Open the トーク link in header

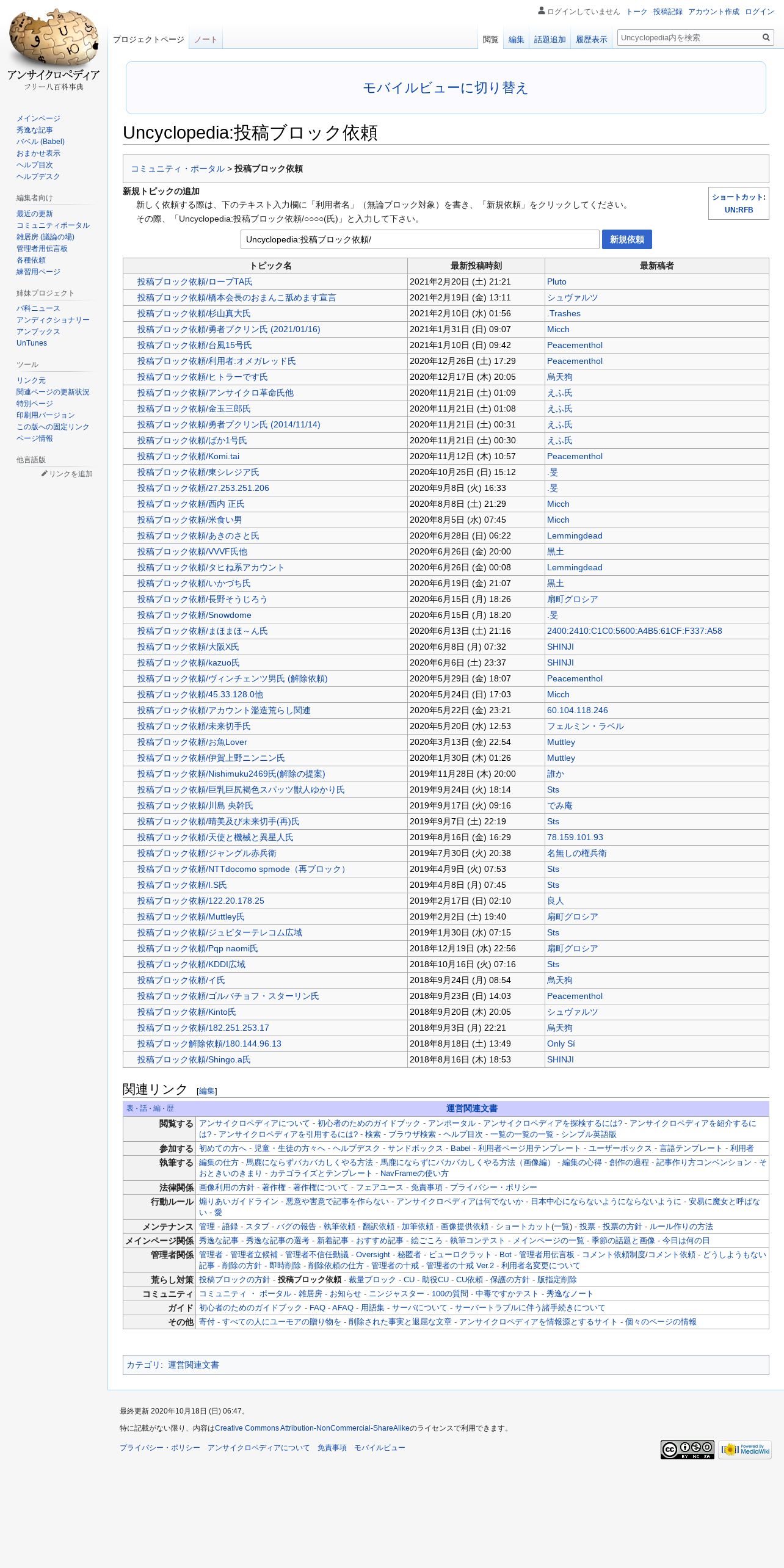tap(636, 12)
